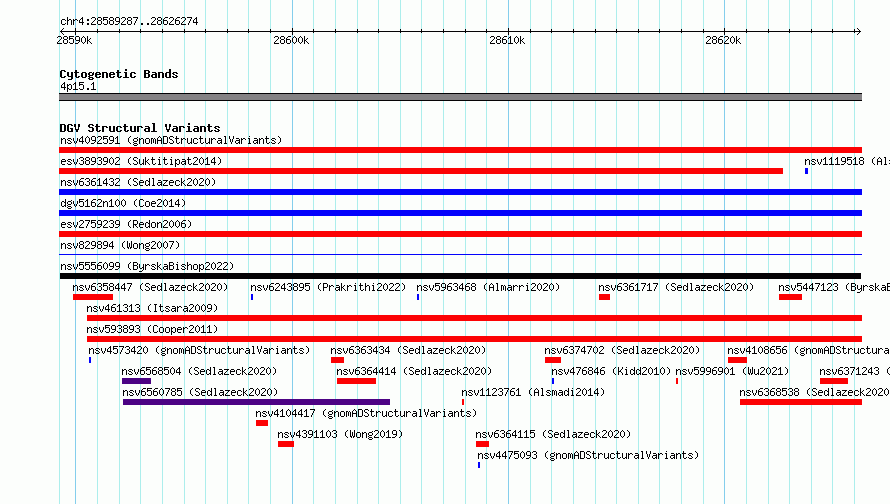890x504 pixels.
Task: Open the nsv461313 (Itsara2009) label
Action: pos(152,308)
